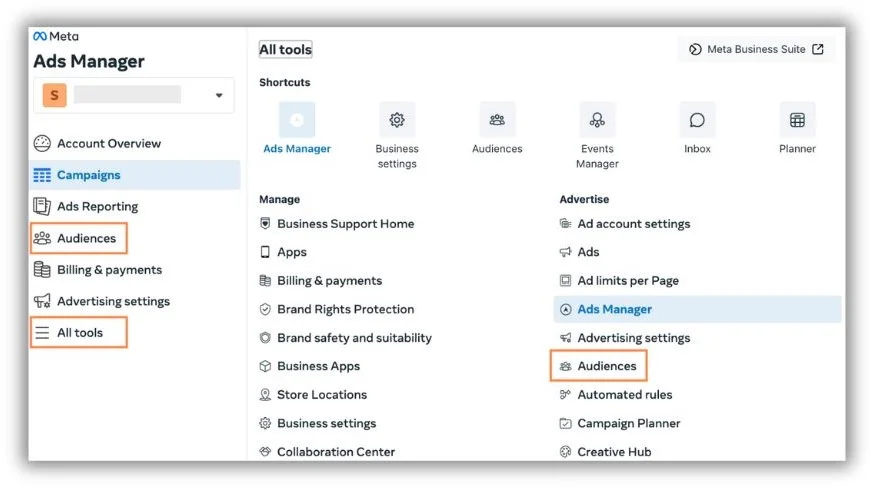Click the Advertise section heading
Image resolution: width=877 pixels, height=490 pixels.
coord(584,199)
